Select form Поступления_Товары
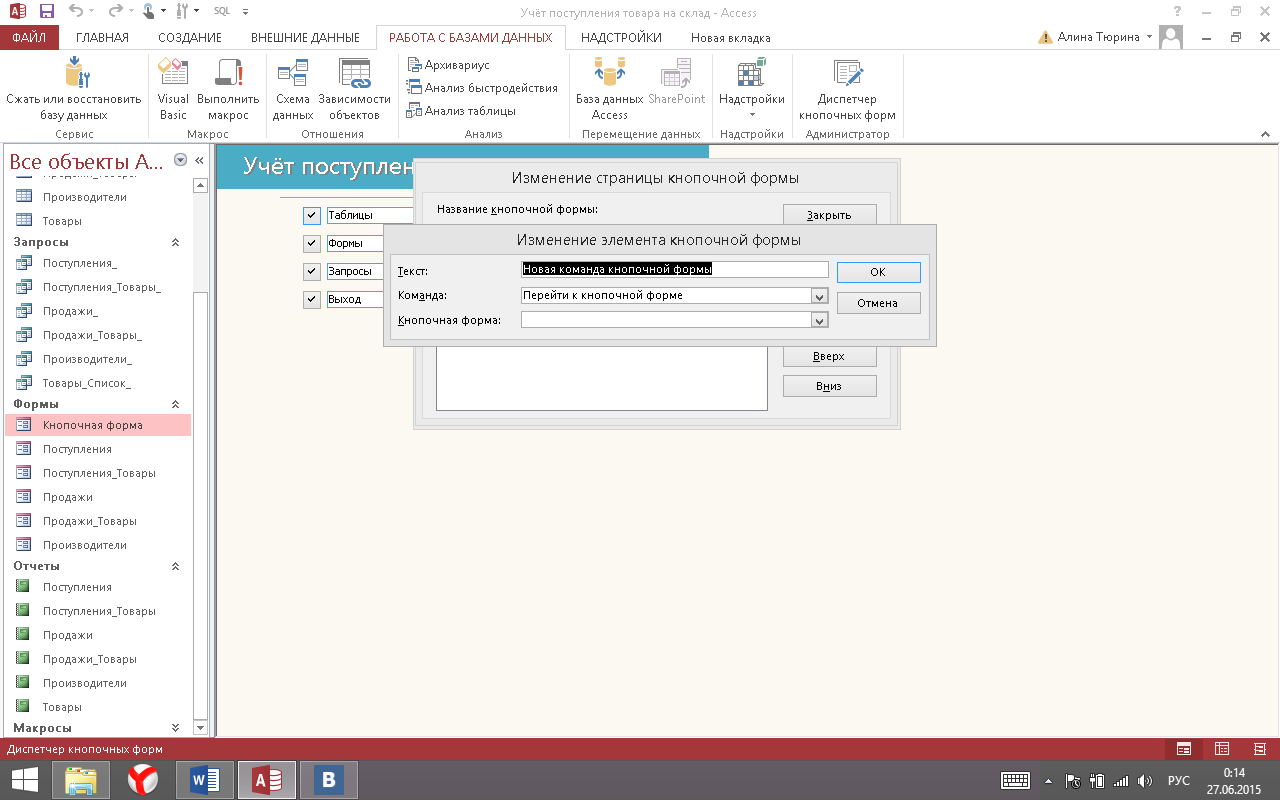This screenshot has height=800, width=1280. [x=98, y=473]
